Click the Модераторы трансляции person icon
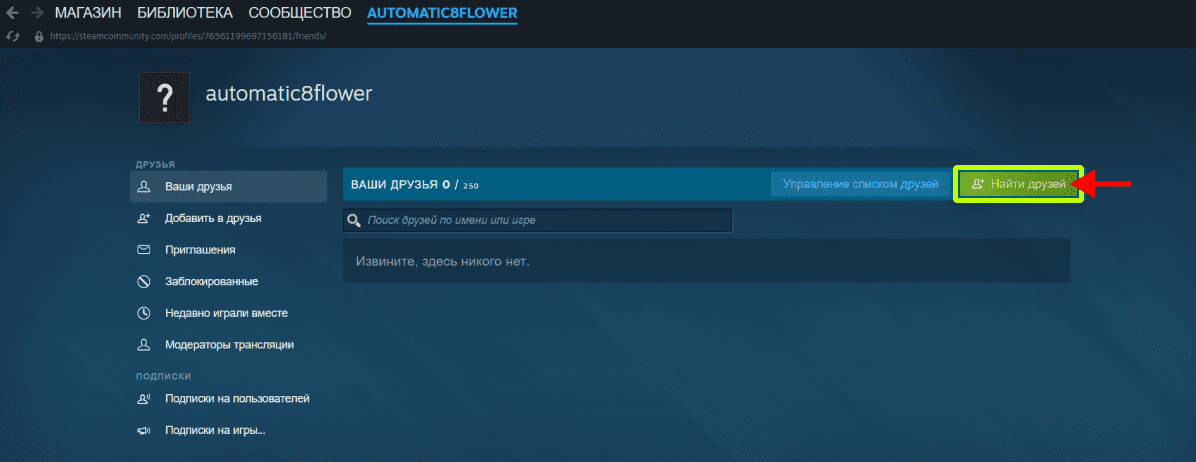This screenshot has height=462, width=1196. point(143,345)
